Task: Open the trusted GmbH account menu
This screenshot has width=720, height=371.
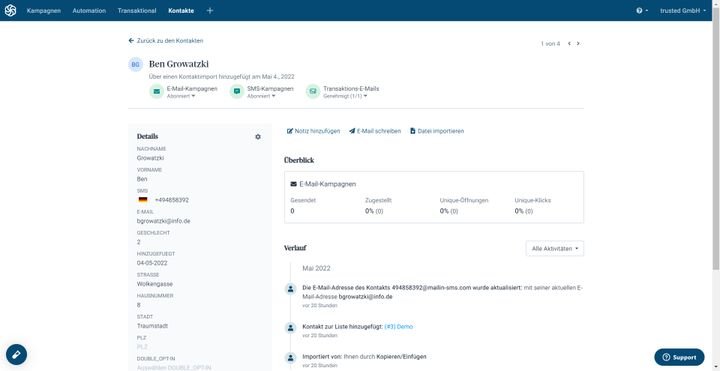Action: pos(683,11)
